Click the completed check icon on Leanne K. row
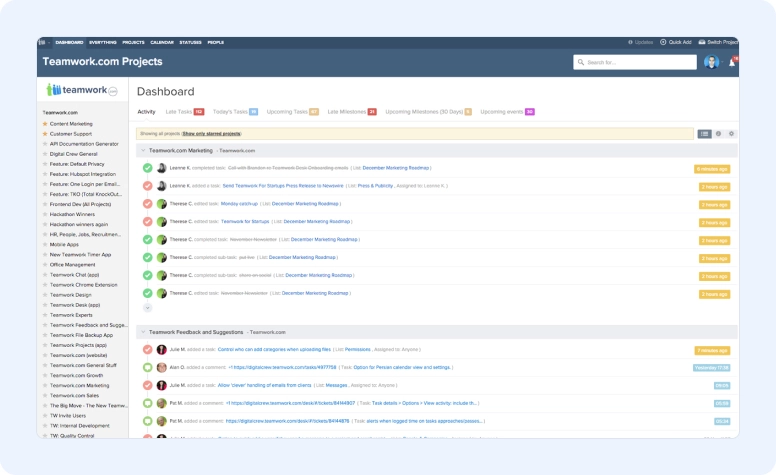This screenshot has width=776, height=475. click(147, 168)
